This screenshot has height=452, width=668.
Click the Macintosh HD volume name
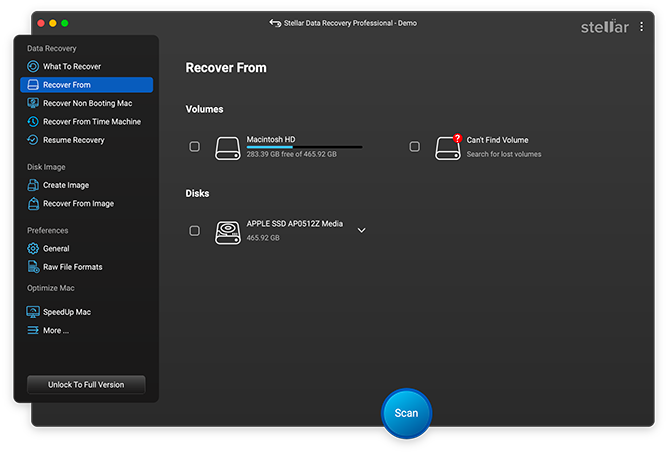[x=271, y=139]
